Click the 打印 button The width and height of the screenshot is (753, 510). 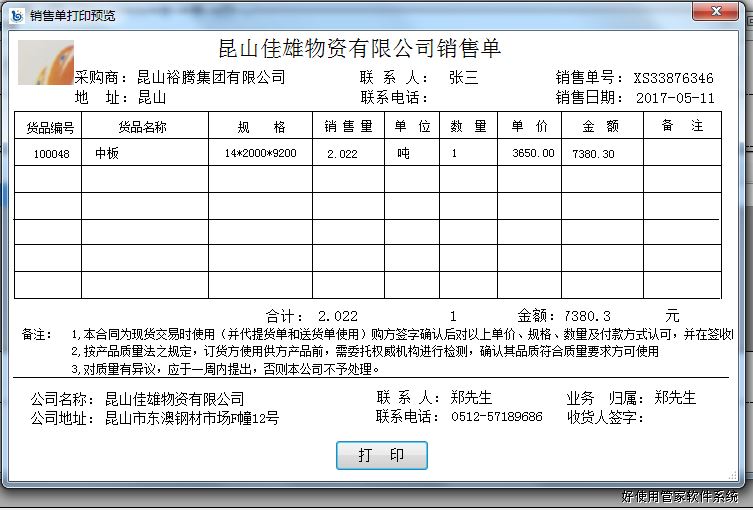[x=381, y=455]
